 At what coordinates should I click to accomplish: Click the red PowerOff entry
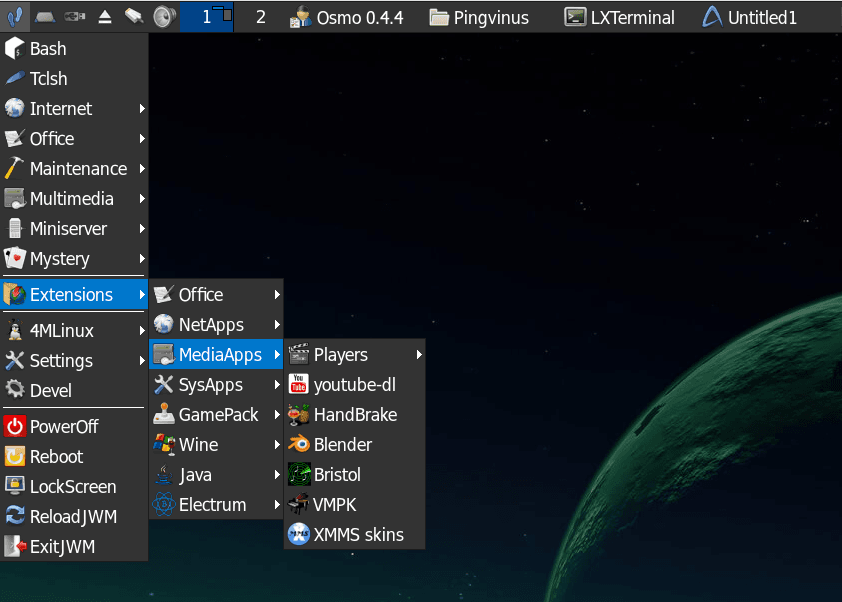coord(74,427)
